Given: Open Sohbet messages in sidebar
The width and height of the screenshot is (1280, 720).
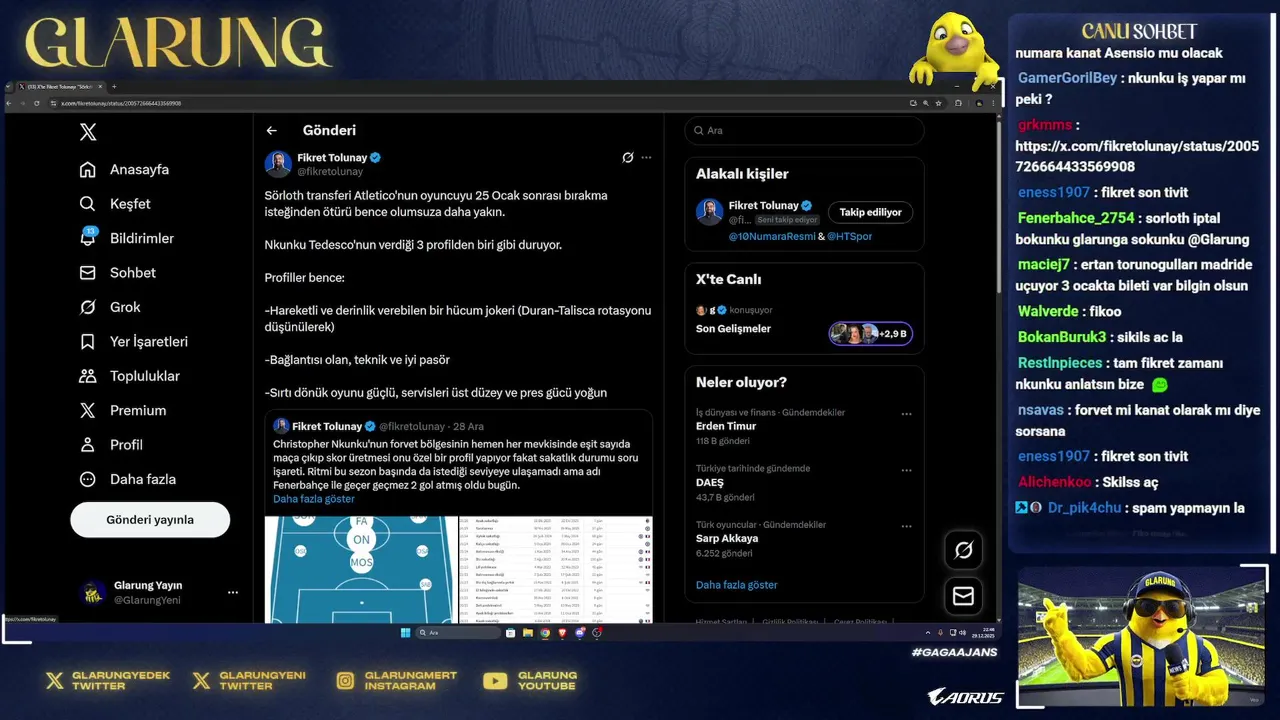Looking at the screenshot, I should (x=118, y=273).
